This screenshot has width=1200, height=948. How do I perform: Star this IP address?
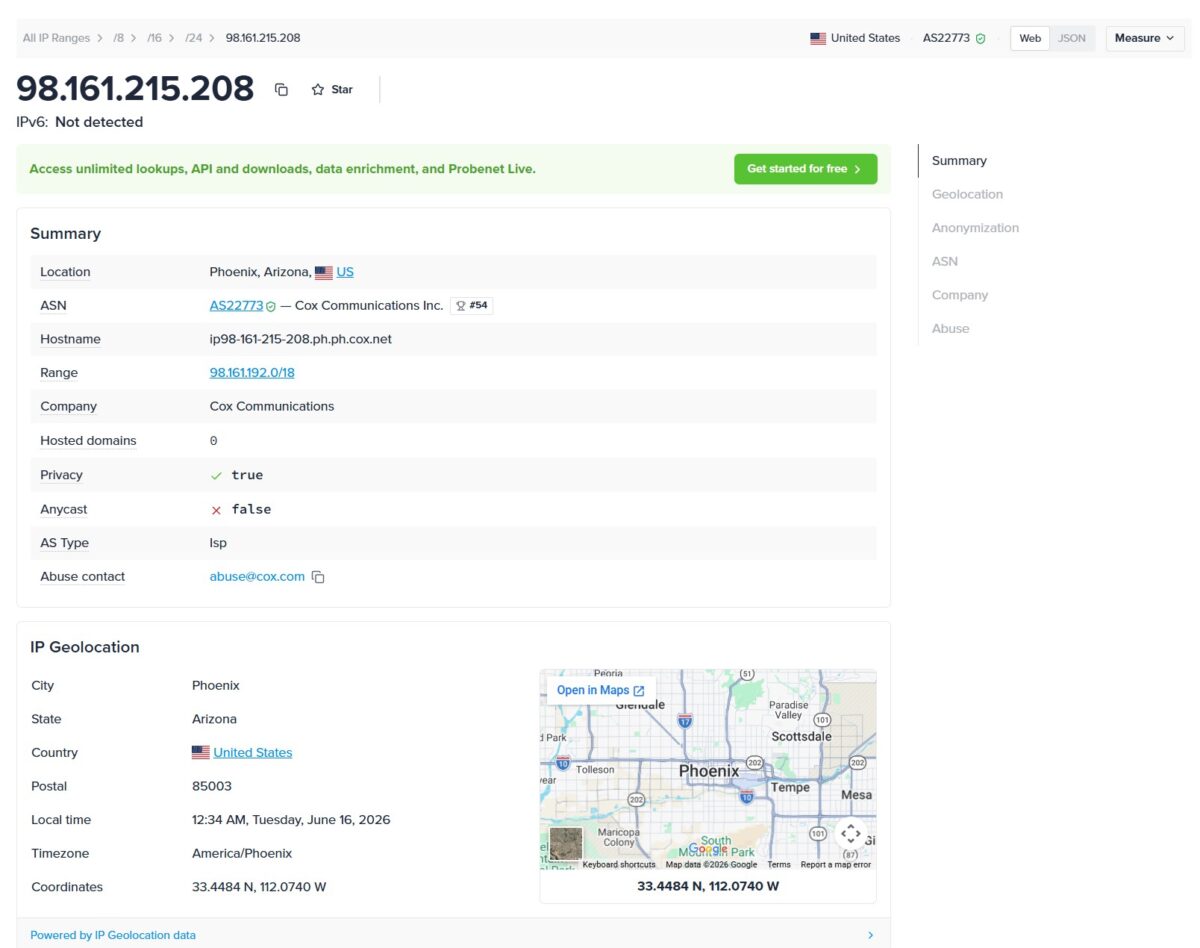coord(332,90)
